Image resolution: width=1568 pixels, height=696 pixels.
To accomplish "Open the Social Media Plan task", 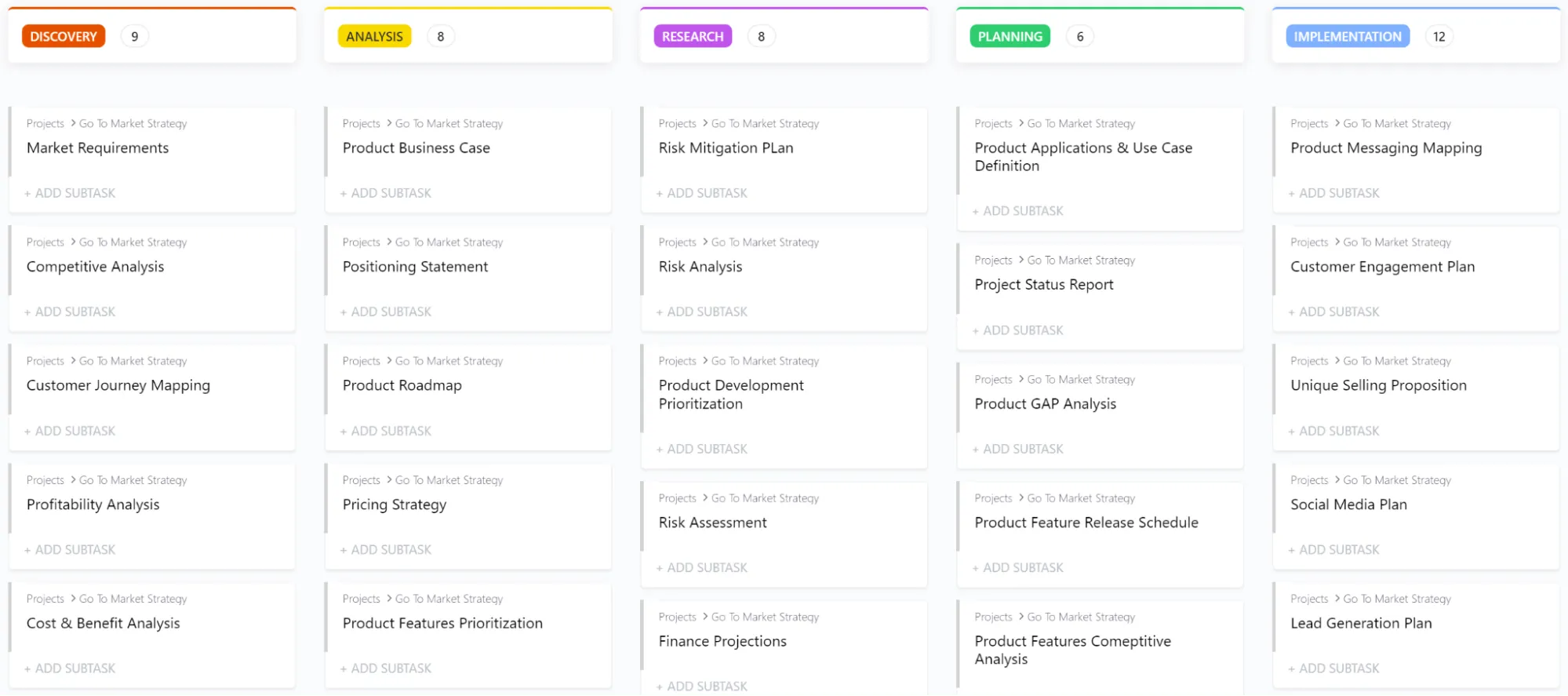I will pos(1349,505).
